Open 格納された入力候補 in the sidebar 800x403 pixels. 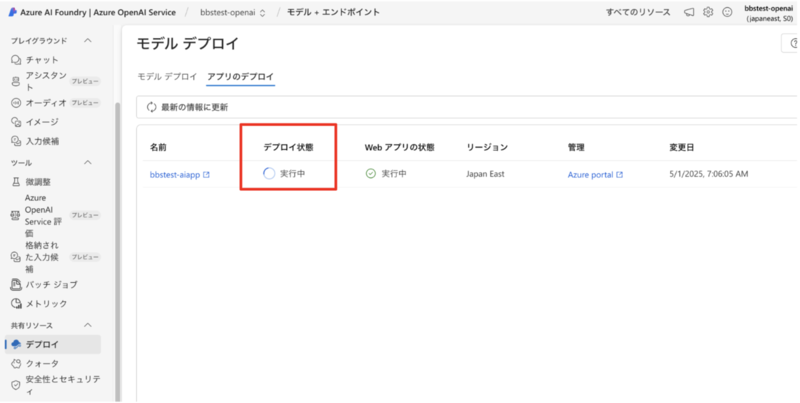42,257
